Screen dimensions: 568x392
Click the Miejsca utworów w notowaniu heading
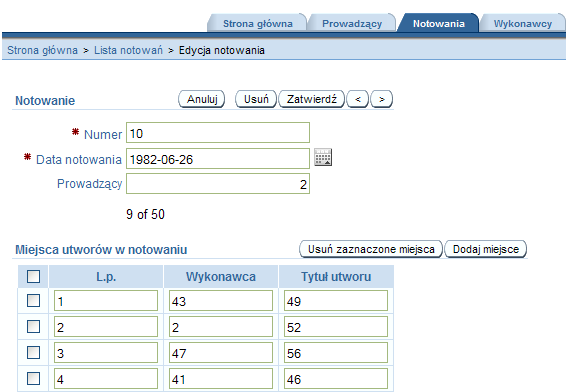pos(101,250)
